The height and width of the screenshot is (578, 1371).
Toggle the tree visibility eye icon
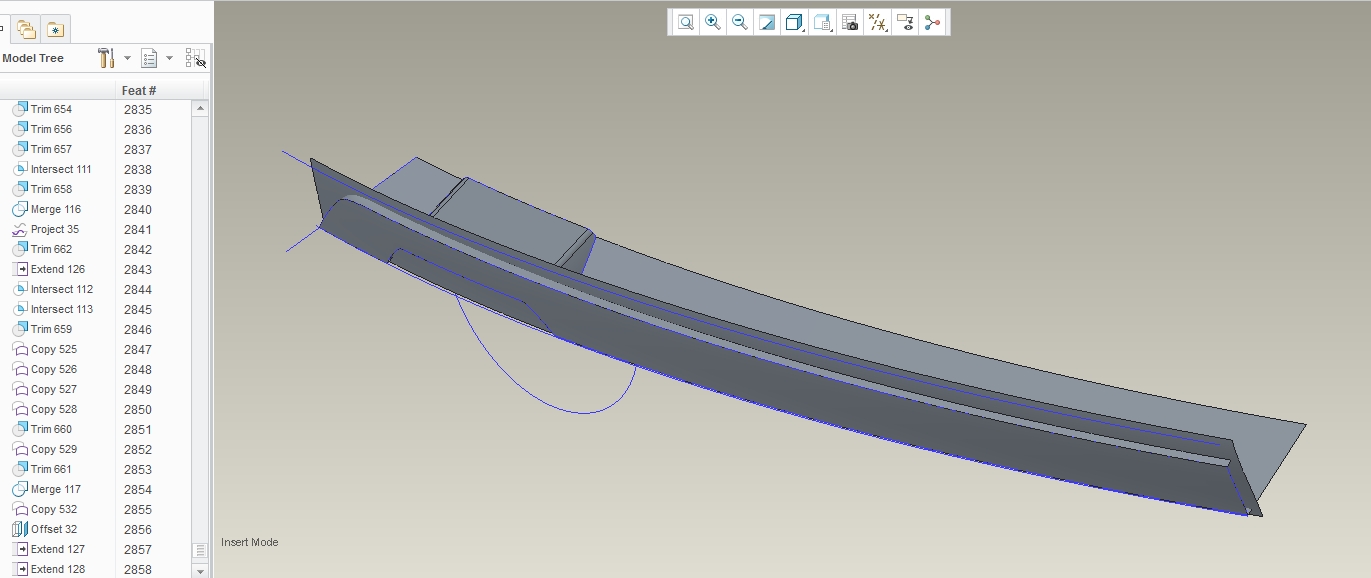pyautogui.click(x=196, y=58)
